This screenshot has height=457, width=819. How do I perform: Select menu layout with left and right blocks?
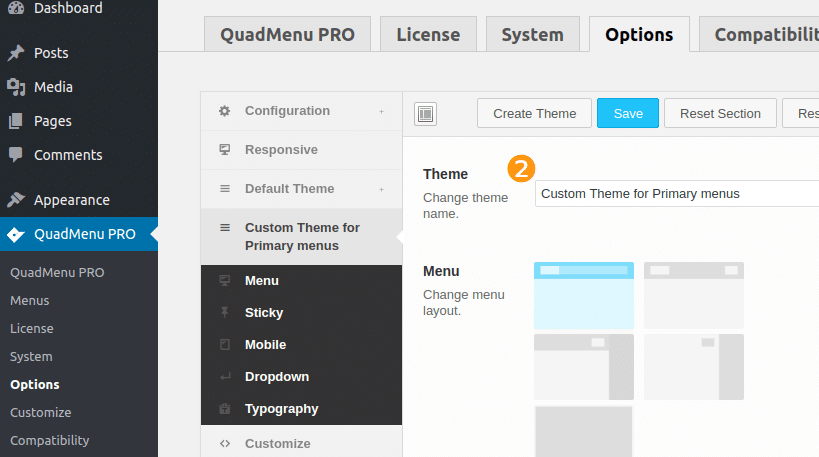coord(694,295)
